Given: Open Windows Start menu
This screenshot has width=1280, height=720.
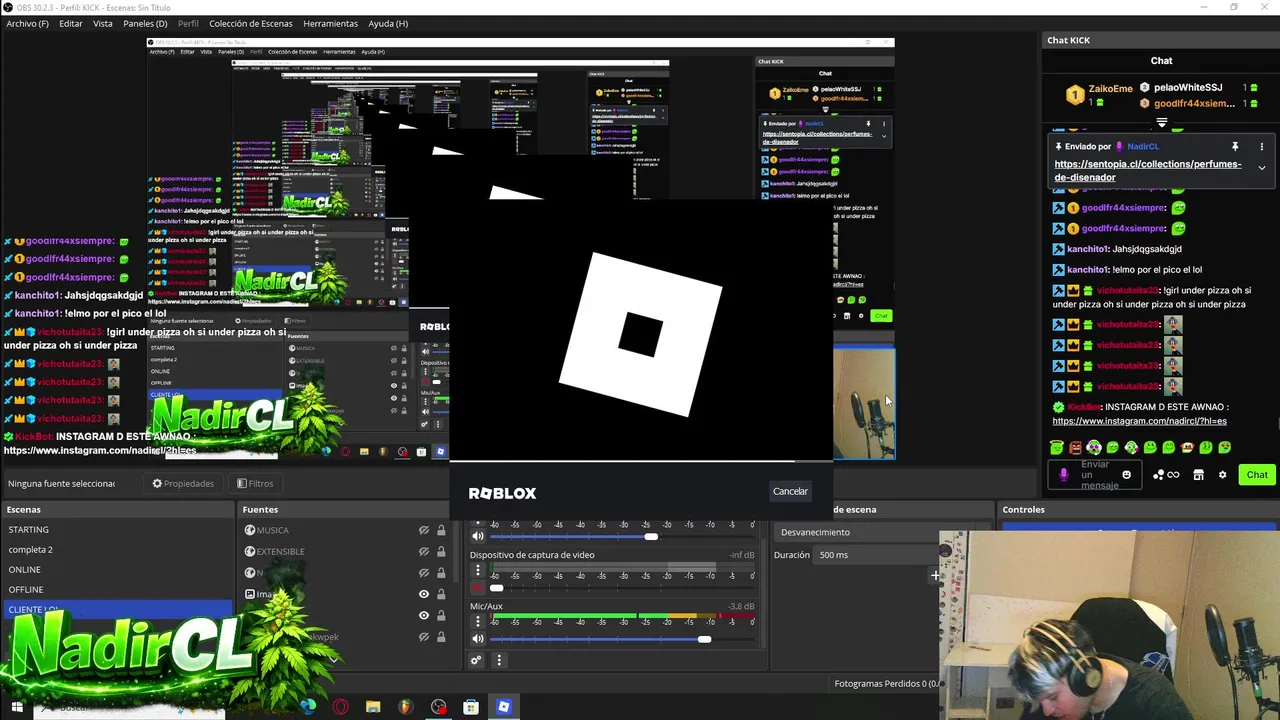Looking at the screenshot, I should (16, 707).
